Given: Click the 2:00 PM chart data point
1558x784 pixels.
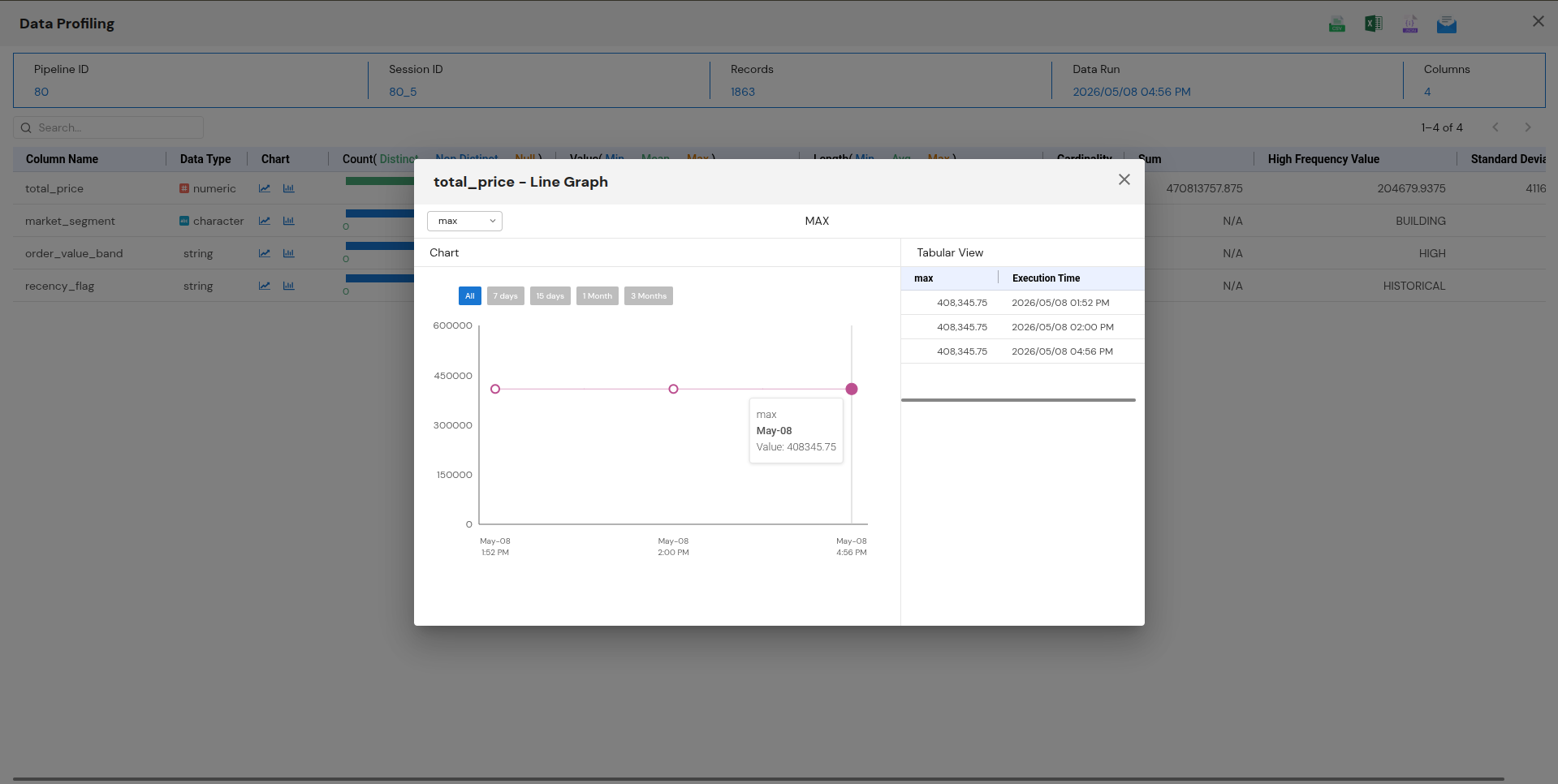Looking at the screenshot, I should tap(673, 389).
